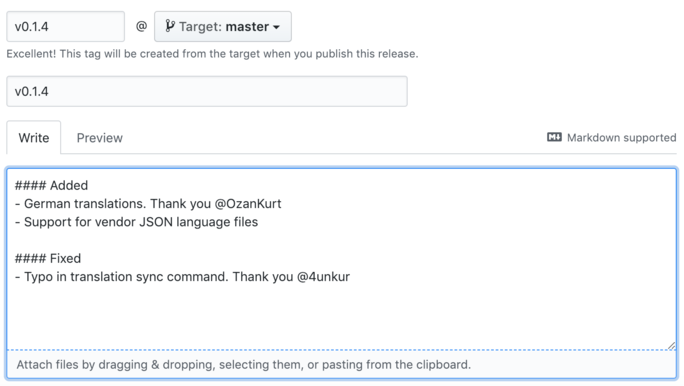This screenshot has height=386, width=684.
Task: Click the attach files by dragging bar
Action: (x=342, y=364)
